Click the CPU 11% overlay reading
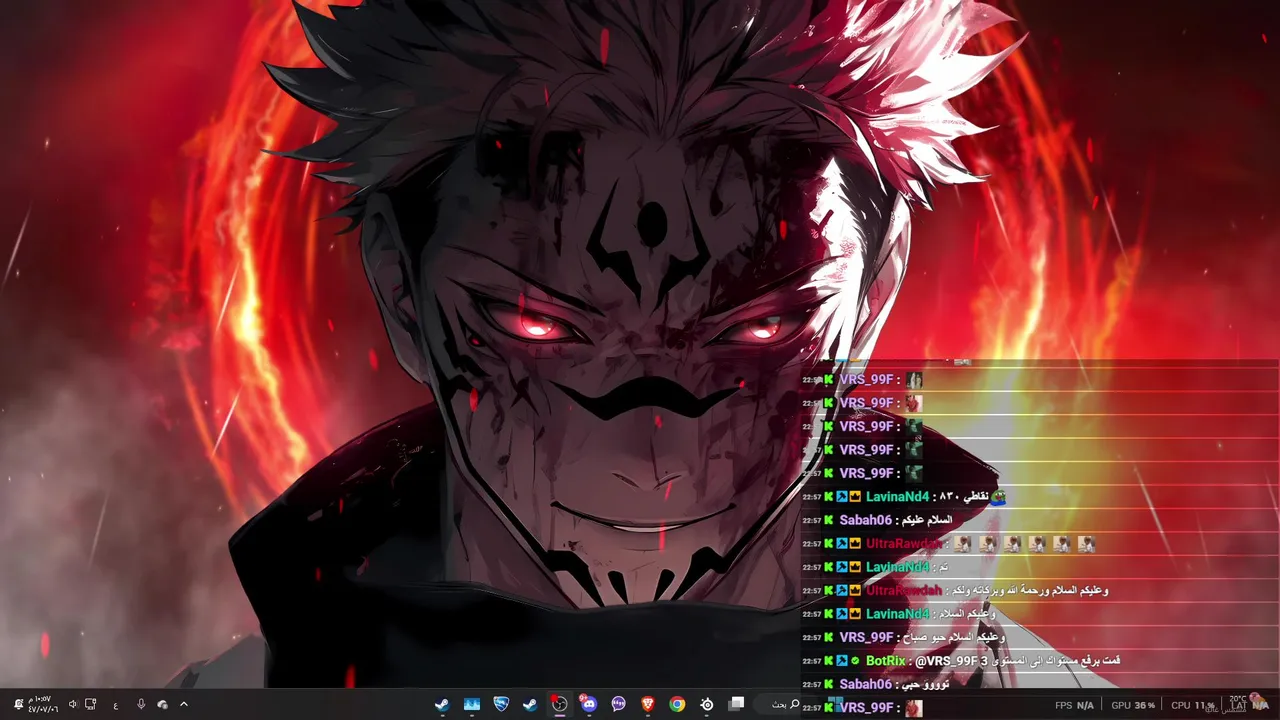Screen dimensions: 1280x720 (x=1193, y=705)
